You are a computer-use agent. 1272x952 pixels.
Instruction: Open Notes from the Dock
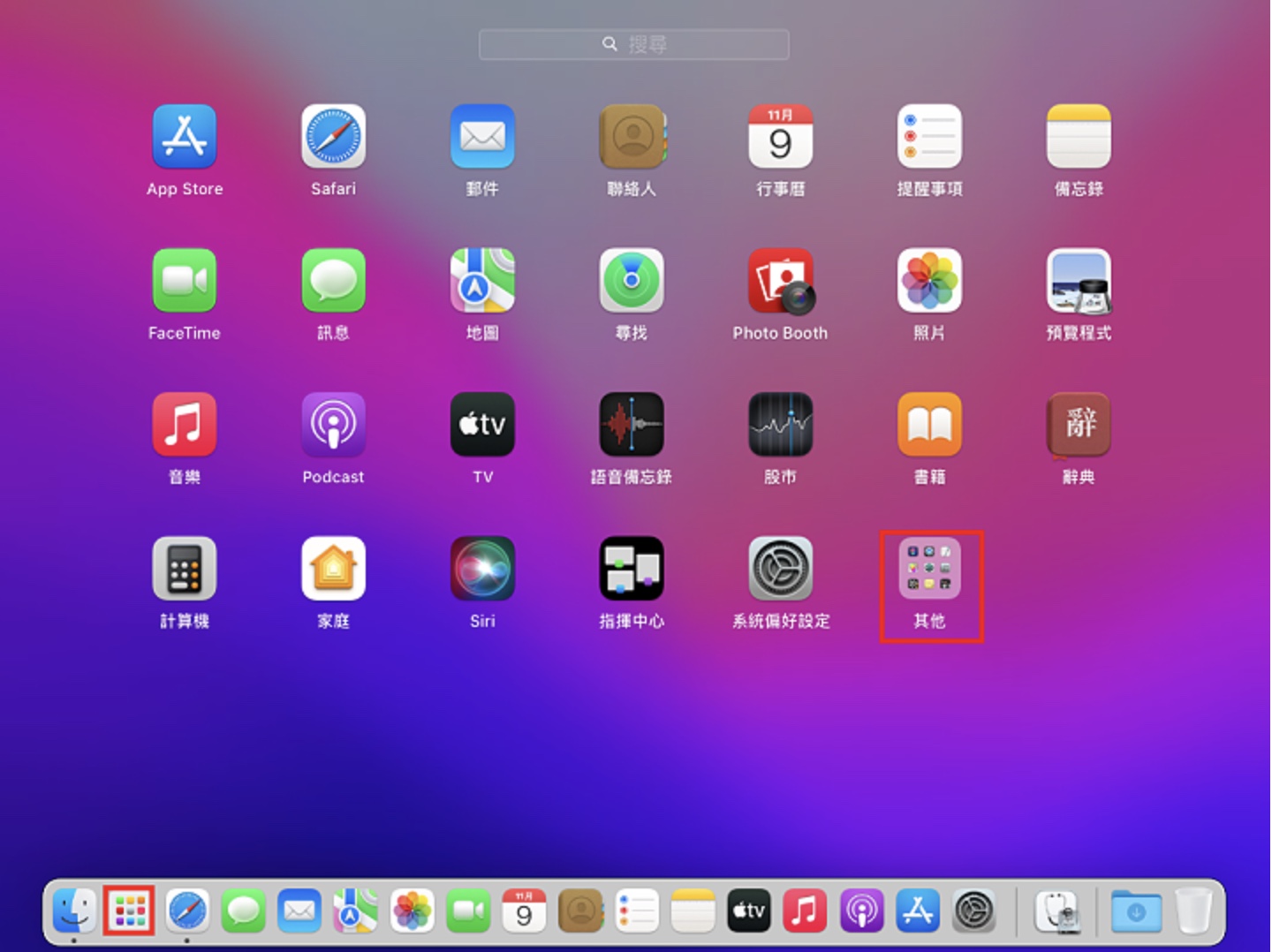[x=693, y=910]
